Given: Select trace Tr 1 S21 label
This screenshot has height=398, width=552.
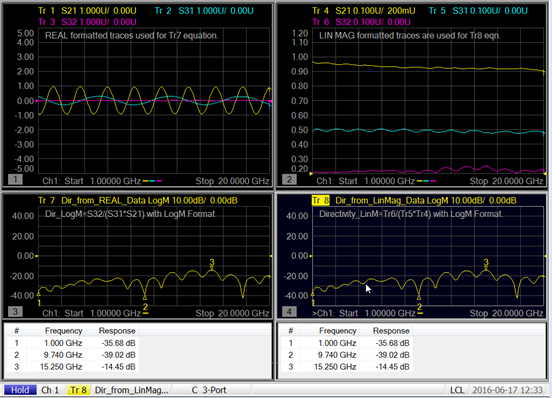Looking at the screenshot, I should pyautogui.click(x=87, y=11).
